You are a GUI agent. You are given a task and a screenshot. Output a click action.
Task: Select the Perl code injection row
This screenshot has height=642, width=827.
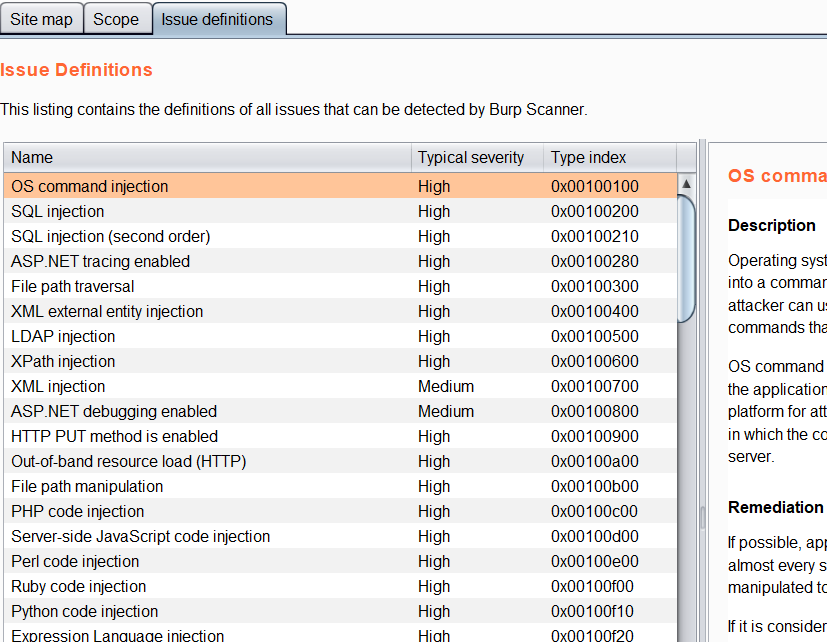point(340,561)
